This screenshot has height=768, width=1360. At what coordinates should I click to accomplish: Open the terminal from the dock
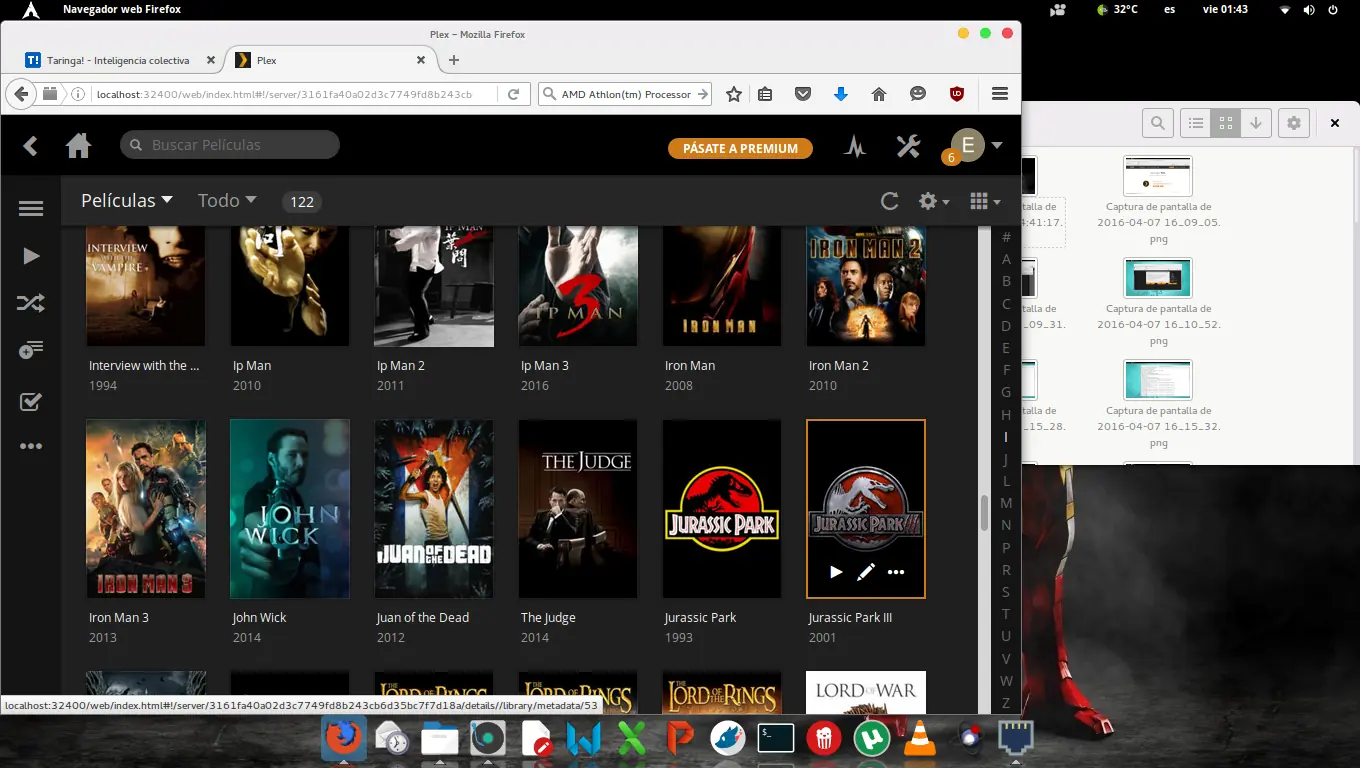(776, 738)
